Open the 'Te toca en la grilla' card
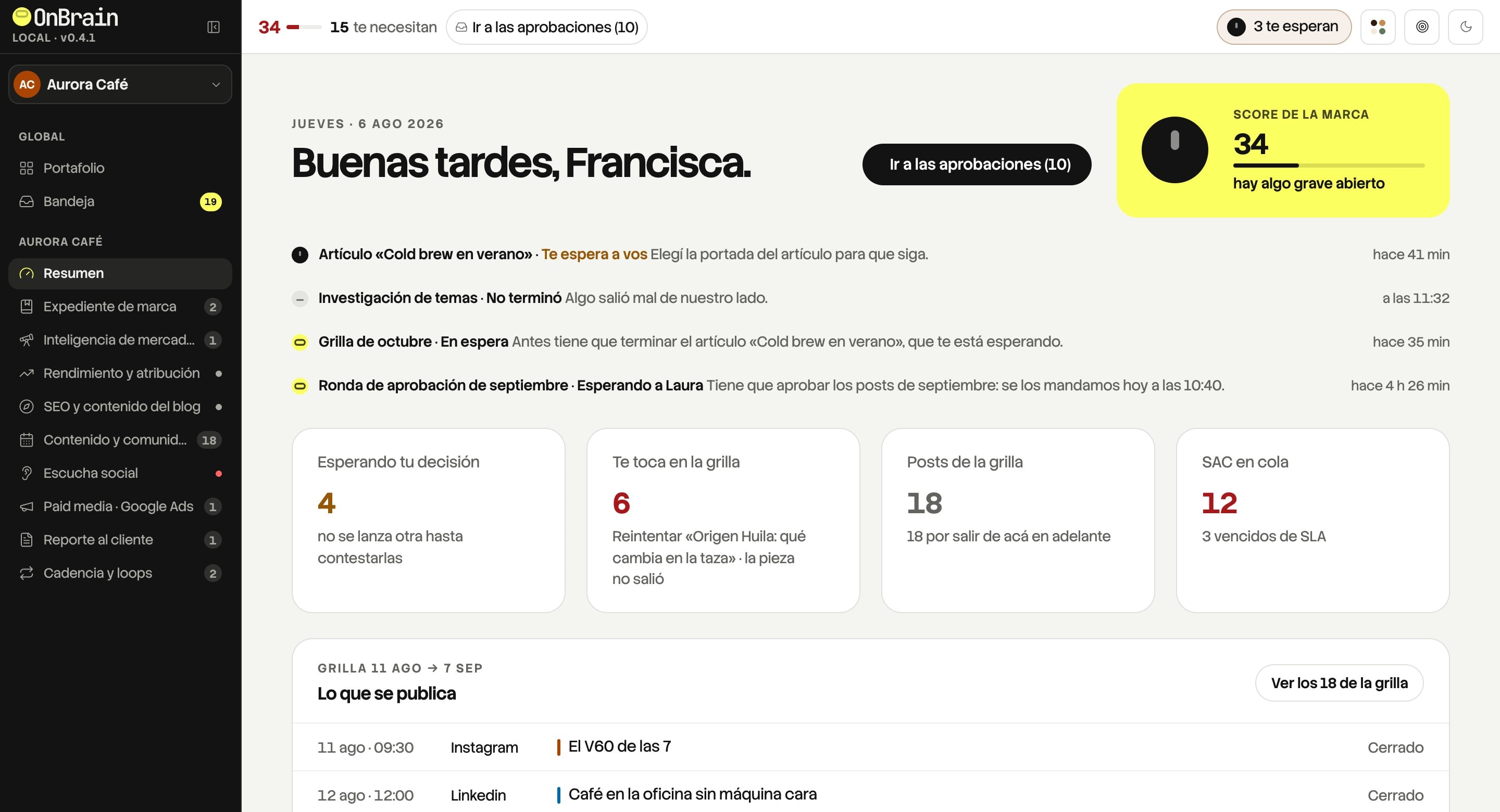Screen dimensions: 1500x812 pyautogui.click(x=723, y=521)
